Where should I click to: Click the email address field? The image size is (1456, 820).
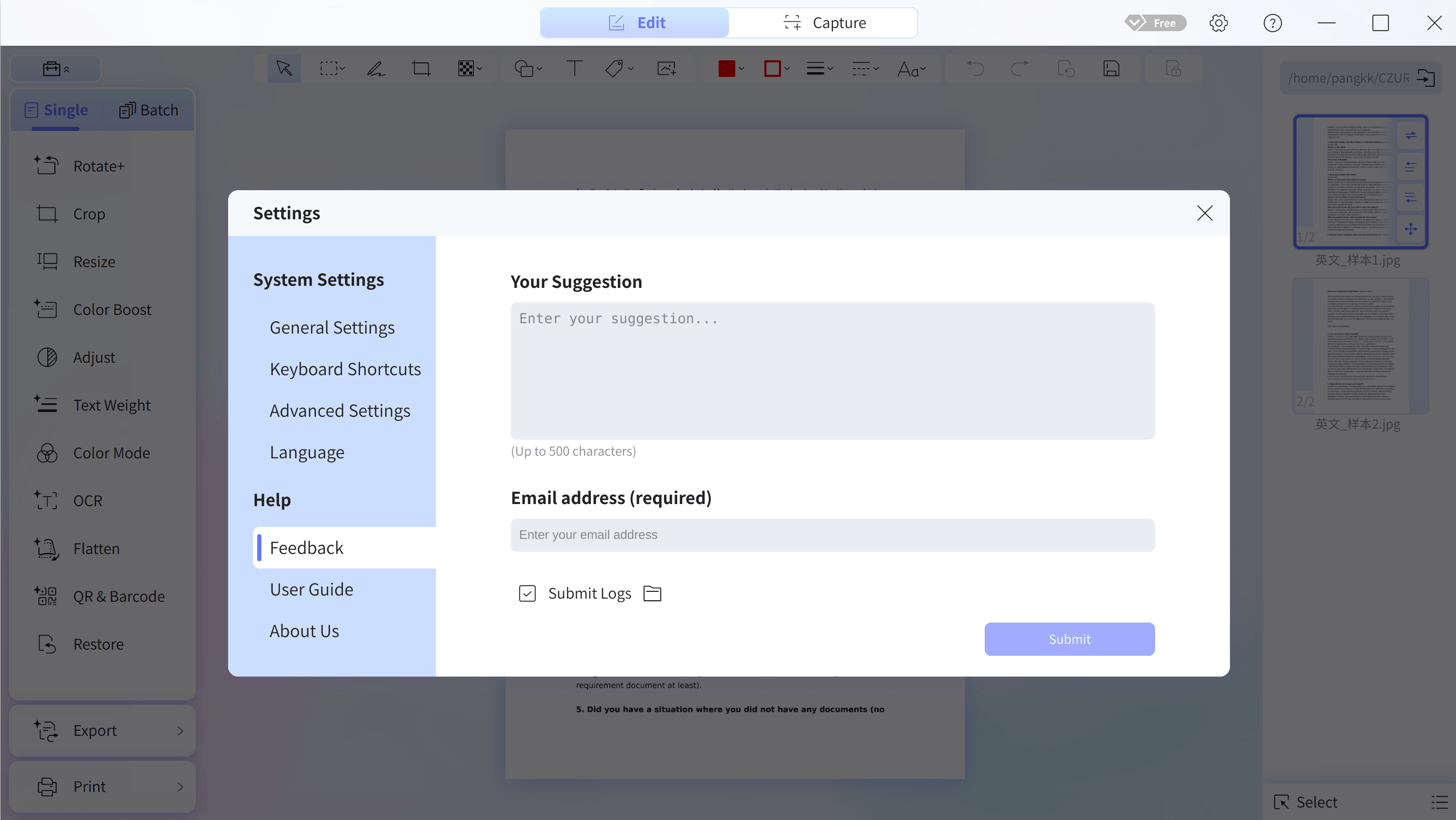click(832, 535)
